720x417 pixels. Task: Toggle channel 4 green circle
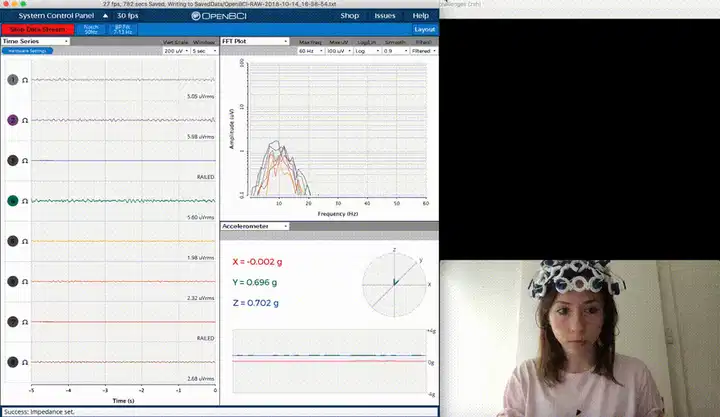tap(13, 201)
